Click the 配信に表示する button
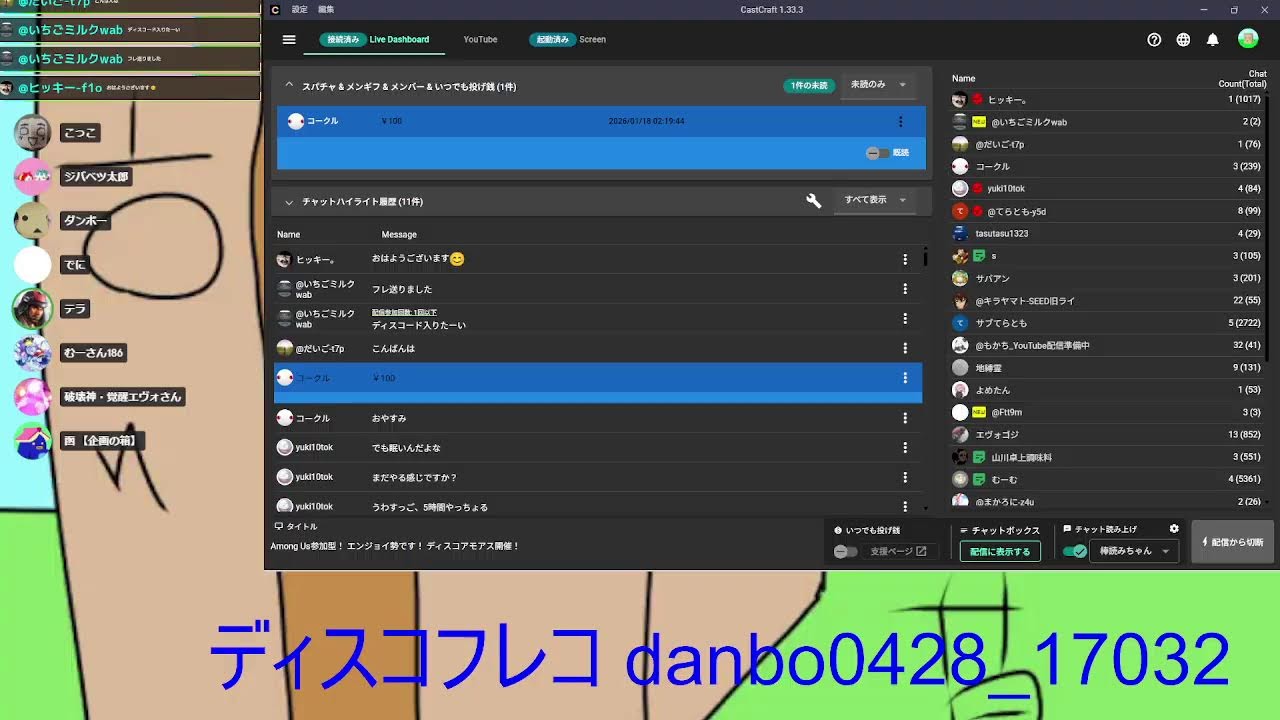 [x=1000, y=552]
